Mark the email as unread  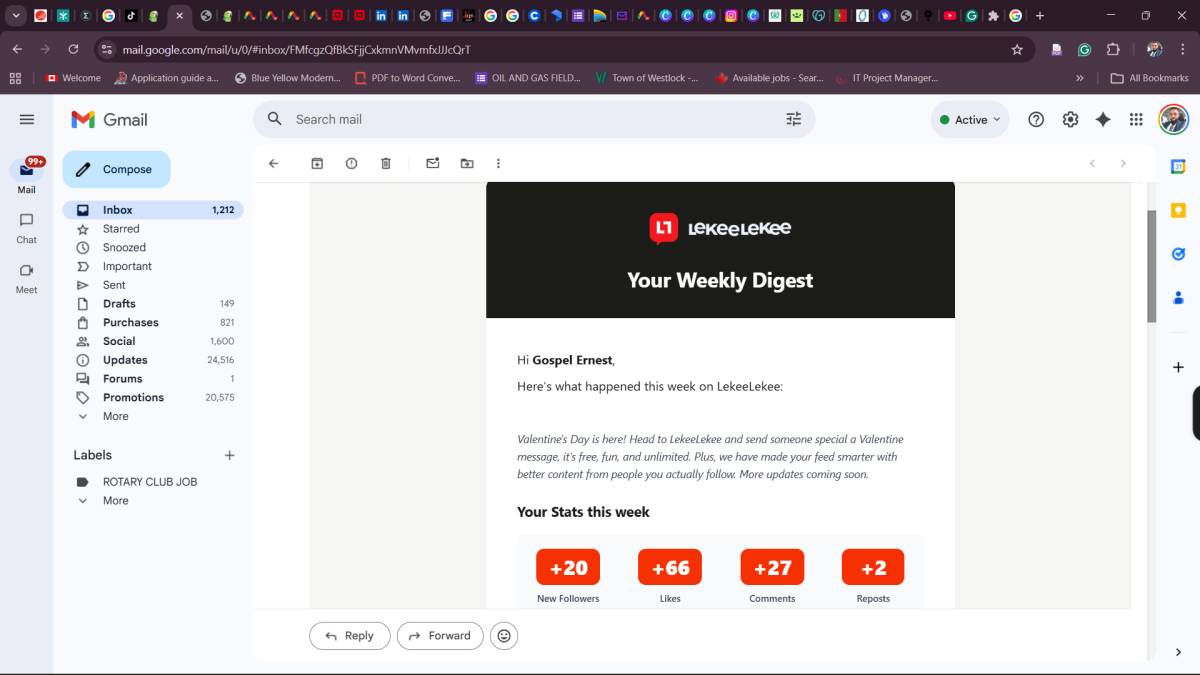tap(433, 163)
